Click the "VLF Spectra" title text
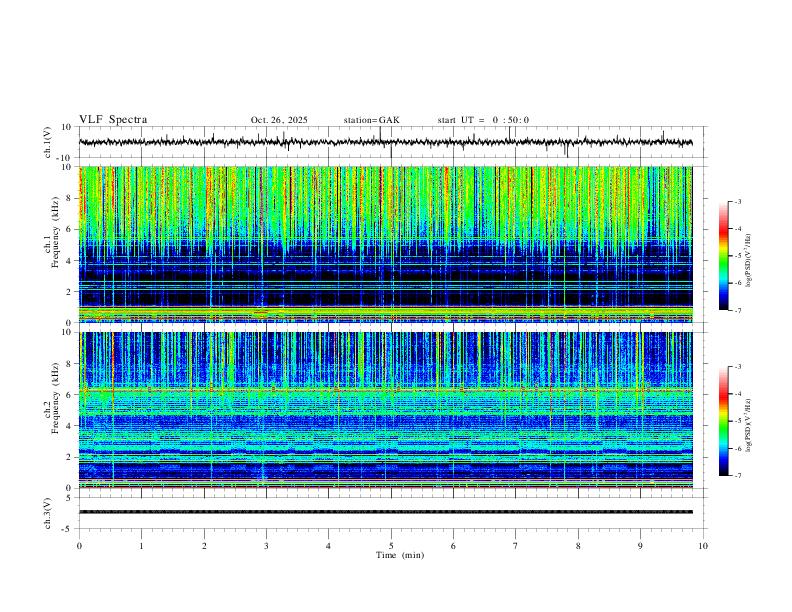792x612 pixels. (x=113, y=120)
